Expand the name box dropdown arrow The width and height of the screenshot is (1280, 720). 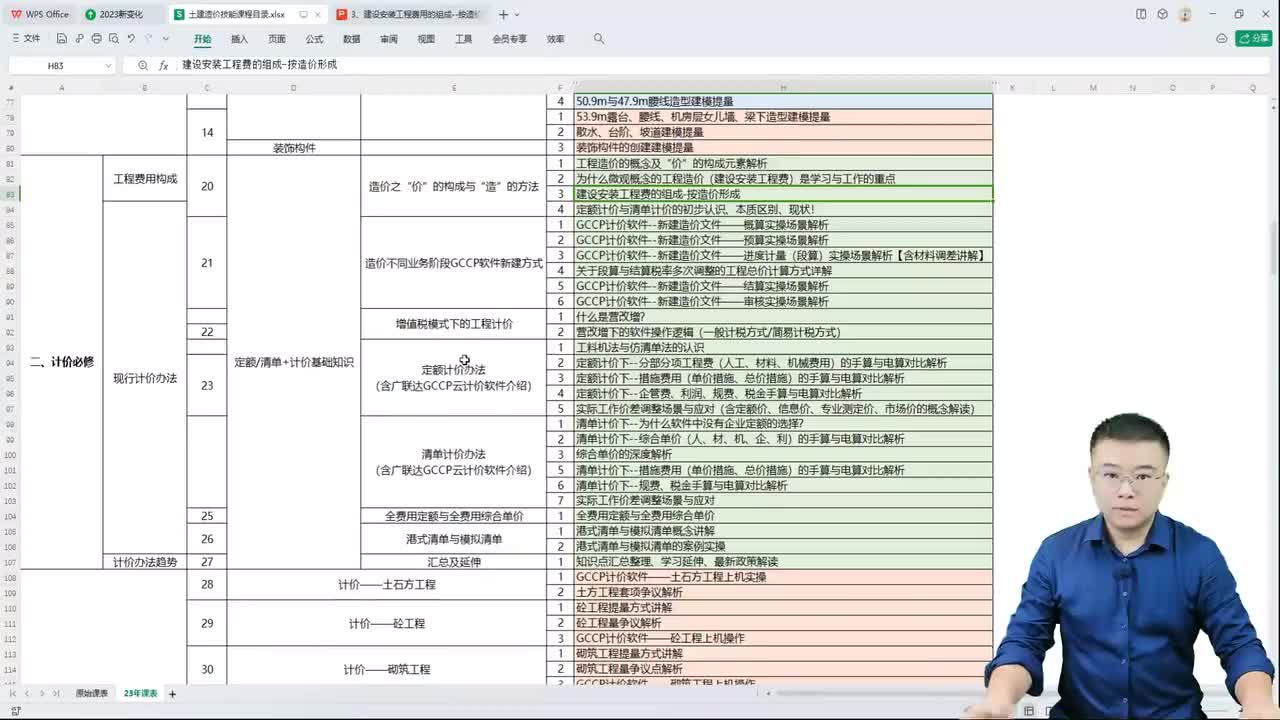[108, 65]
